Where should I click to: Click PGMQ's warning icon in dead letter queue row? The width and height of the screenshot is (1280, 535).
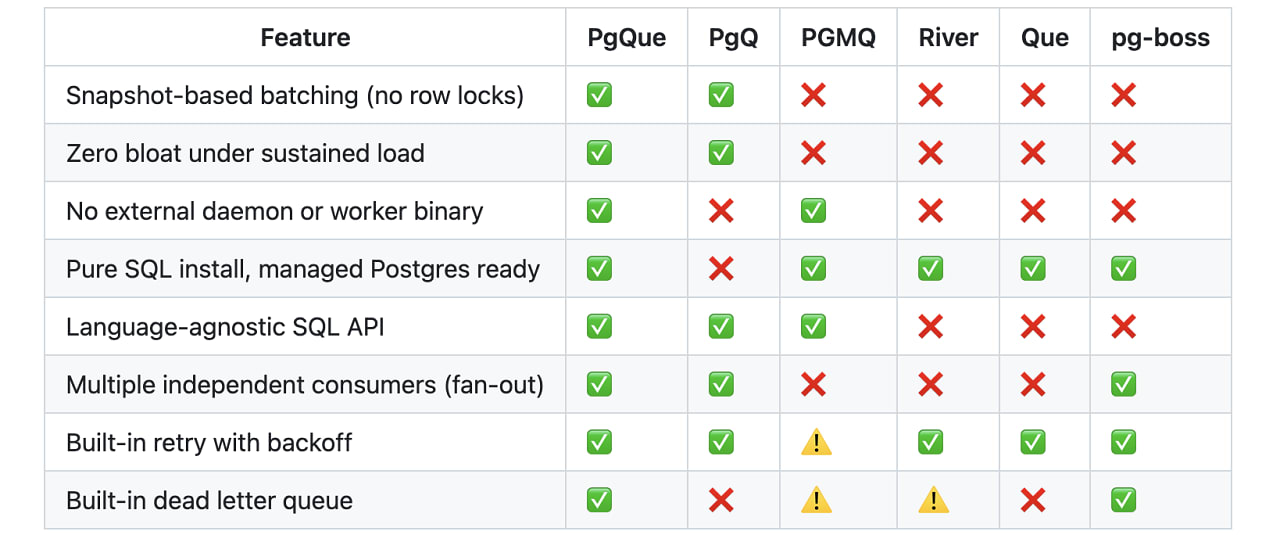[816, 501]
